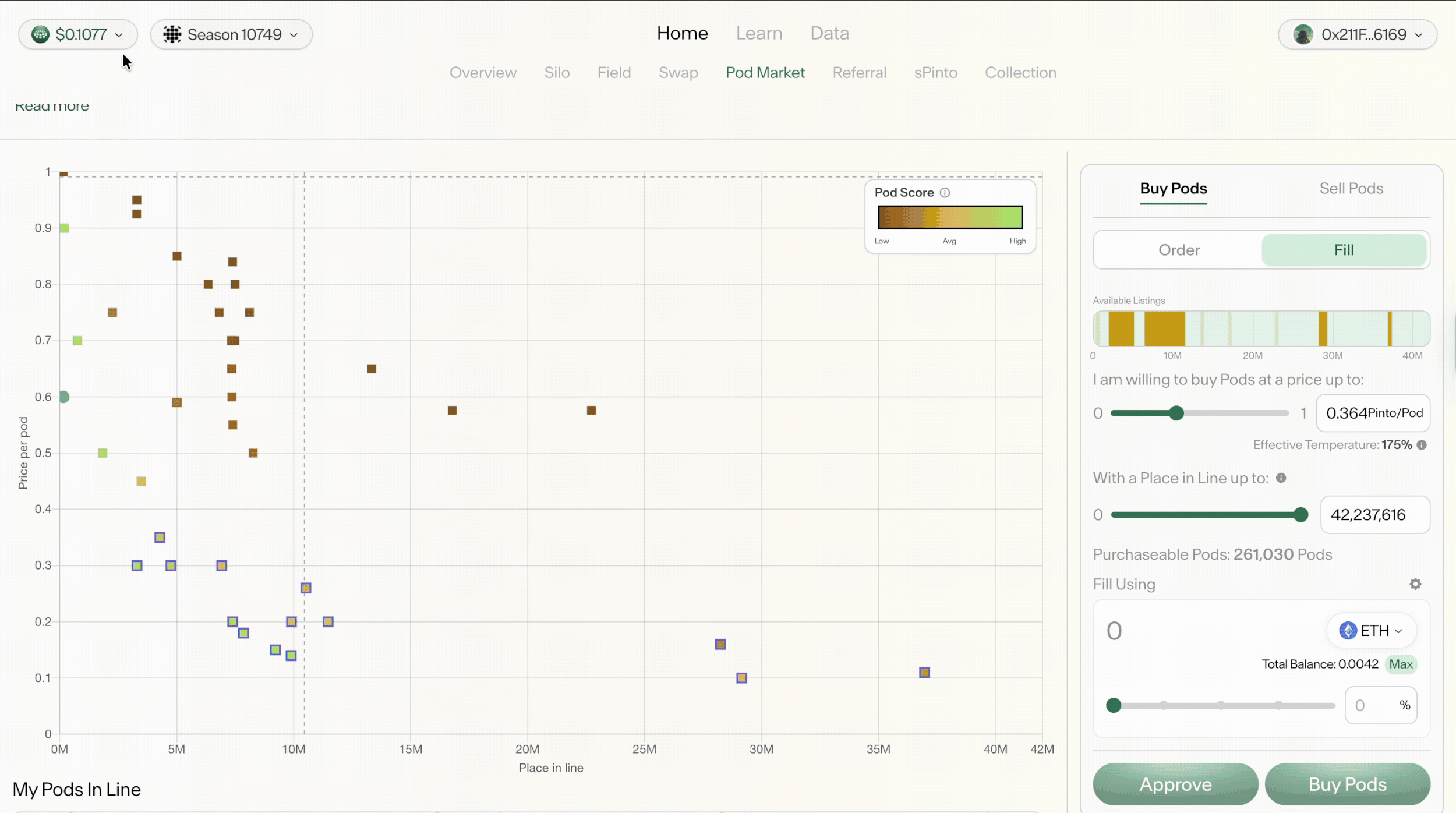Click the wallet avatar icon
The image size is (1456, 813).
click(x=1303, y=34)
